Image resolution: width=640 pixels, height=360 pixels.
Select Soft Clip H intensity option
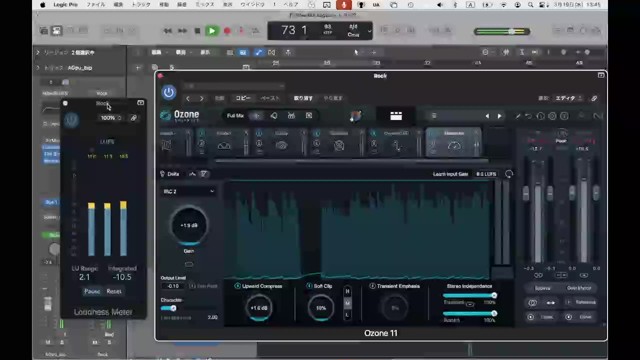click(x=347, y=291)
